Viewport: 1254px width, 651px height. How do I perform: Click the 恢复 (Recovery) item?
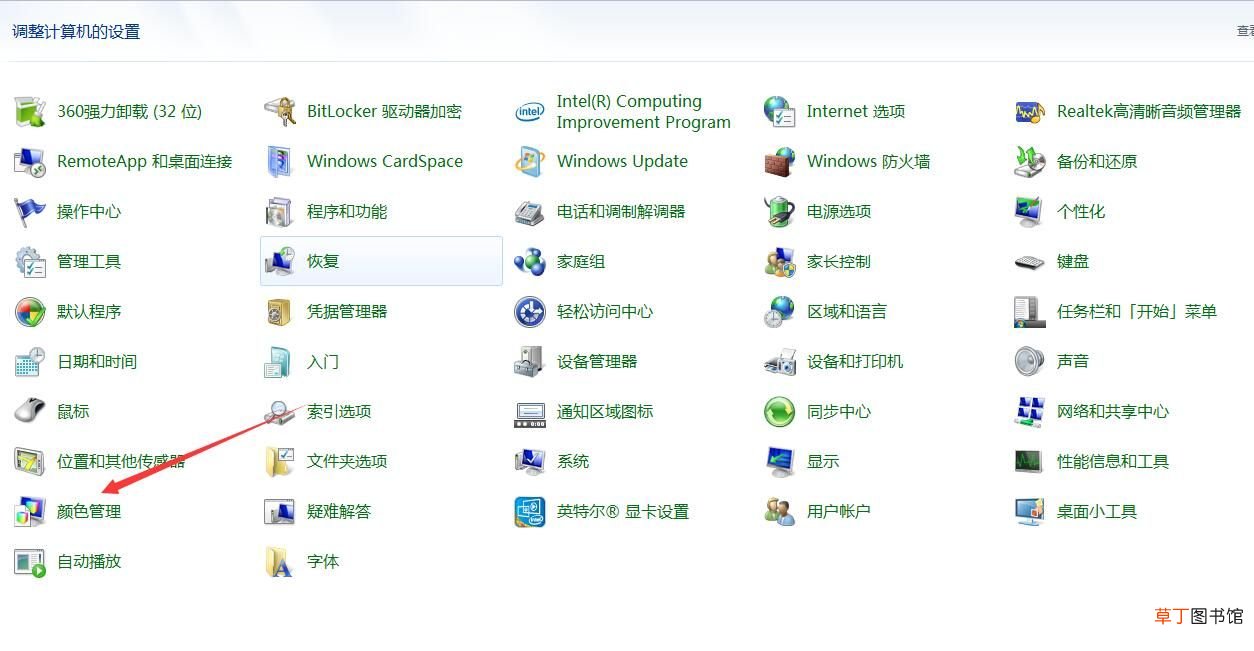[x=322, y=261]
